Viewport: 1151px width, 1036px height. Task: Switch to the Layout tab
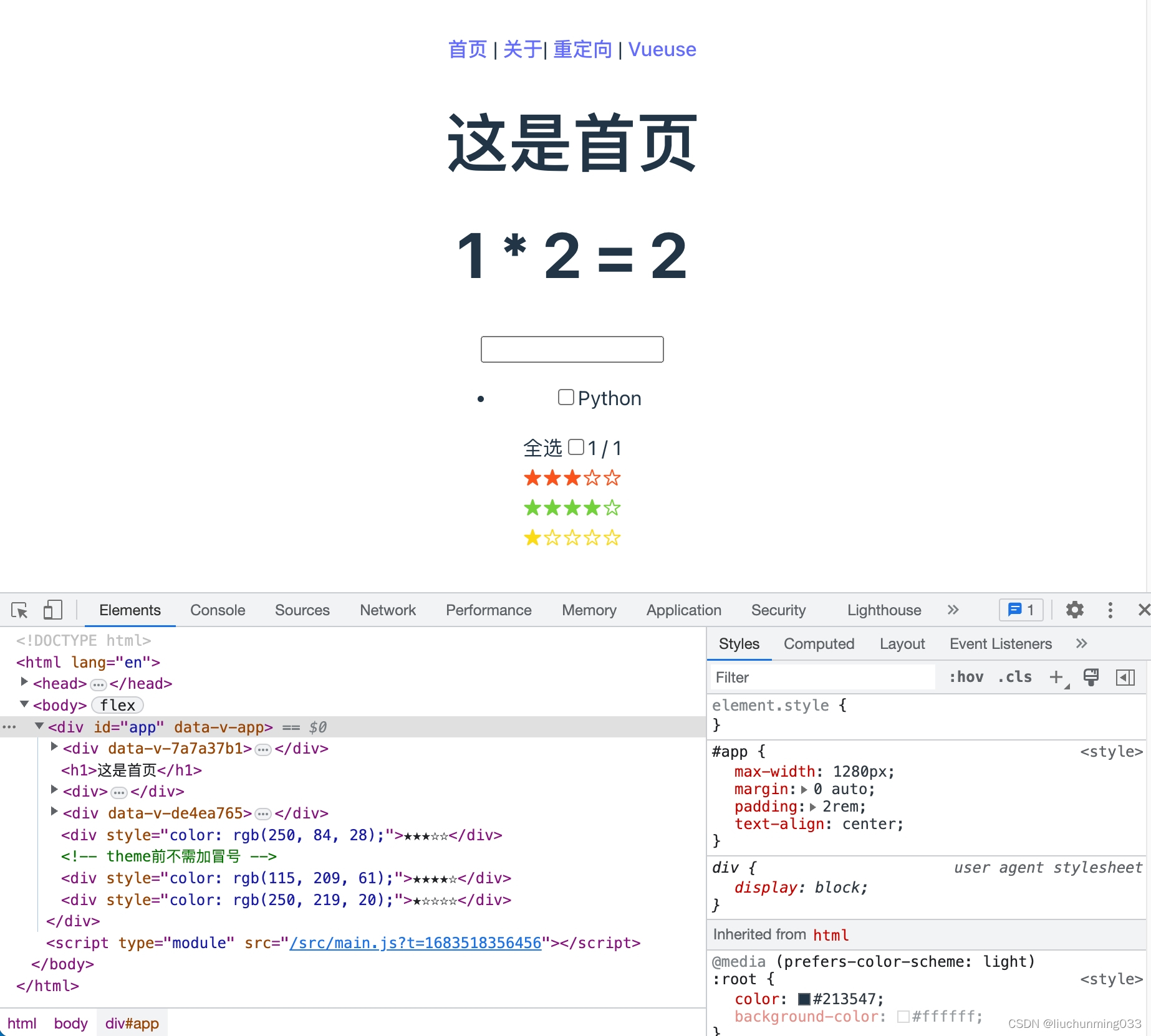point(902,644)
